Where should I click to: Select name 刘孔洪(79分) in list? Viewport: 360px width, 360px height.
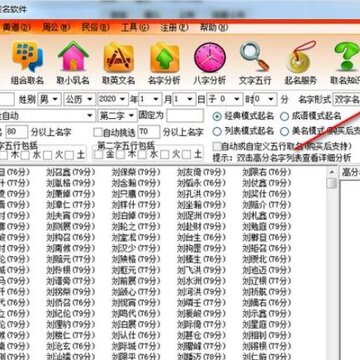201,194
